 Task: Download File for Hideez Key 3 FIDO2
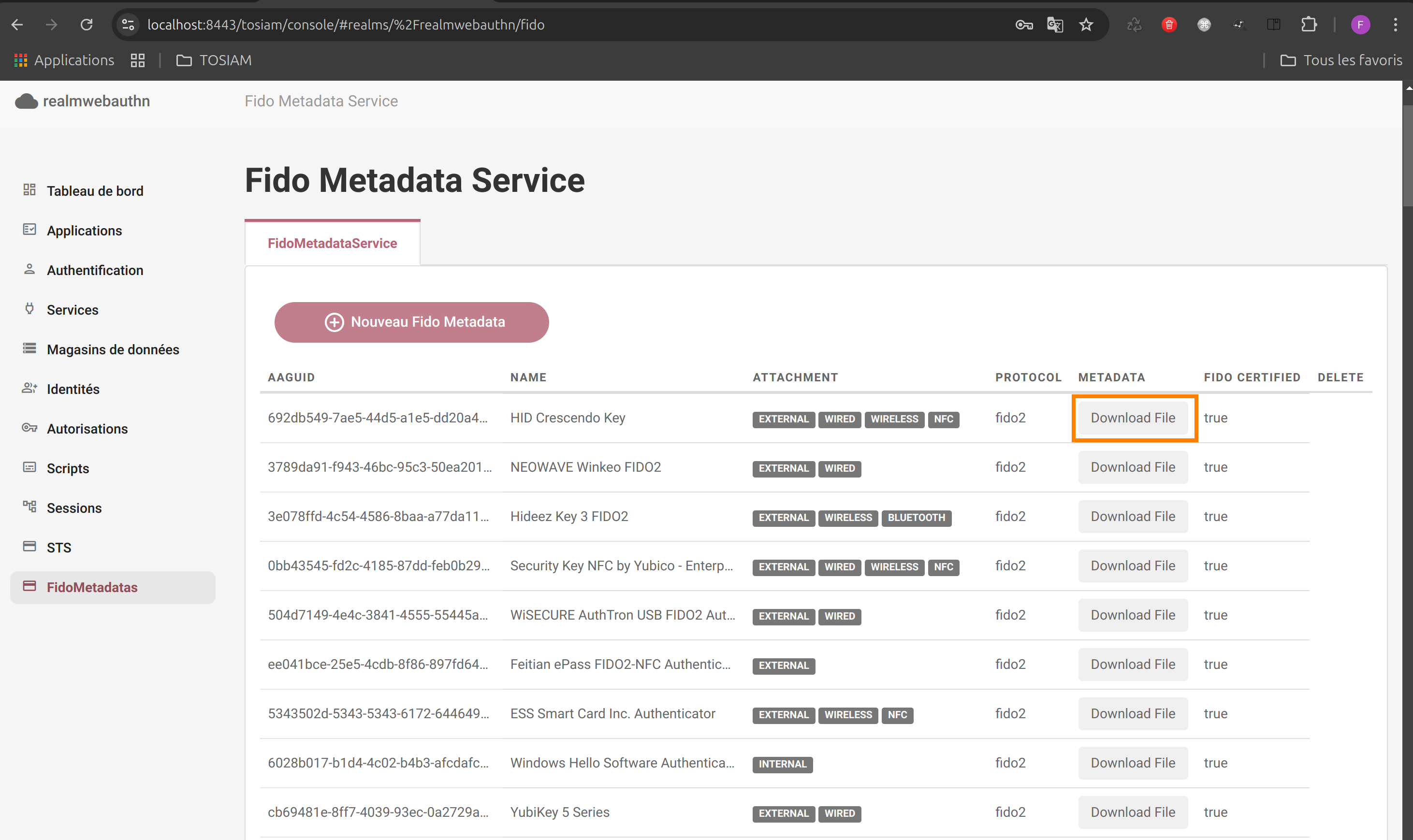point(1133,516)
